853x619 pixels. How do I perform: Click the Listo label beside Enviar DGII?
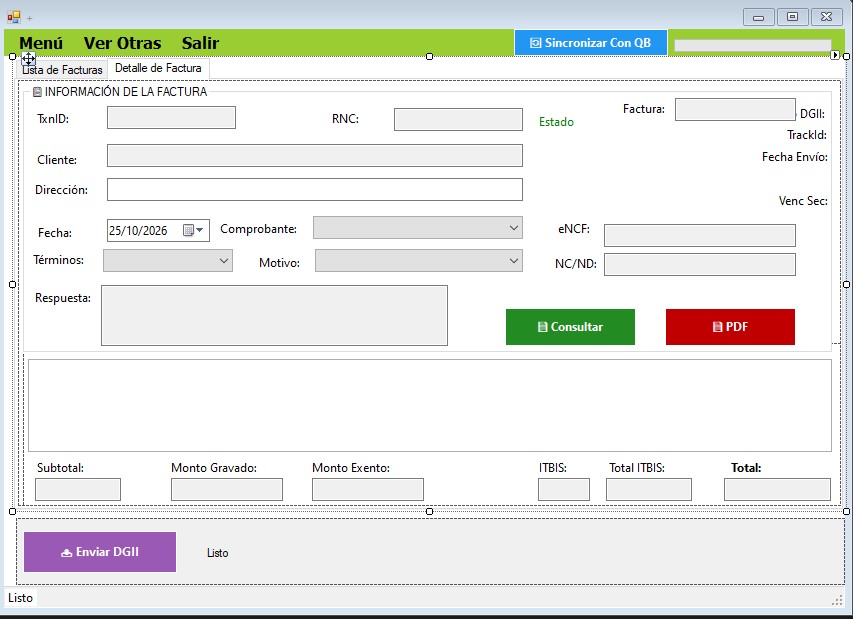(218, 553)
